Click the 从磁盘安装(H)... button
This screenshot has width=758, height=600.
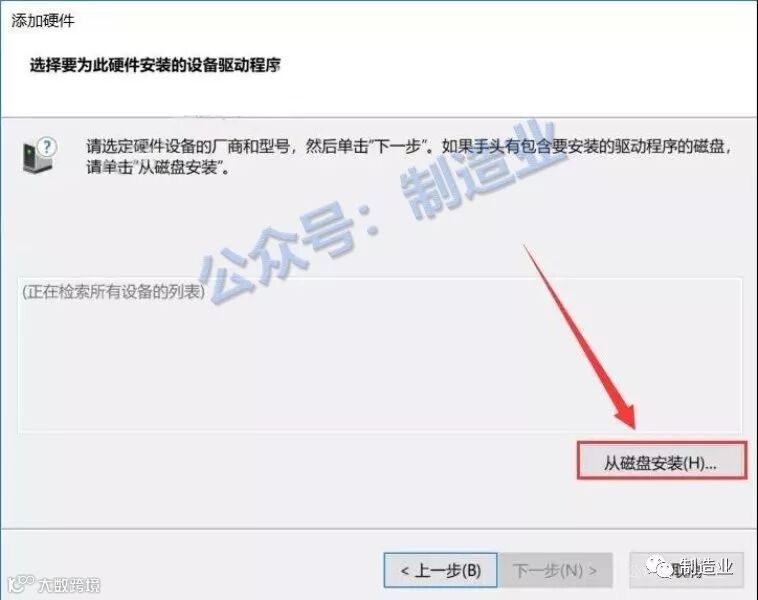661,462
